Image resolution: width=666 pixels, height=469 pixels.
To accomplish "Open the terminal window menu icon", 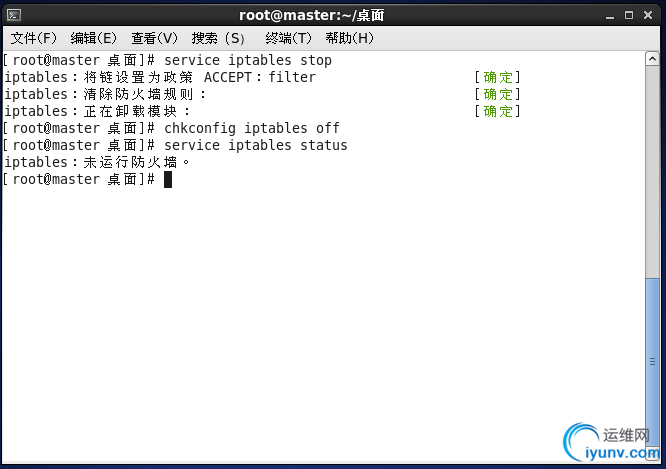I will coord(14,16).
